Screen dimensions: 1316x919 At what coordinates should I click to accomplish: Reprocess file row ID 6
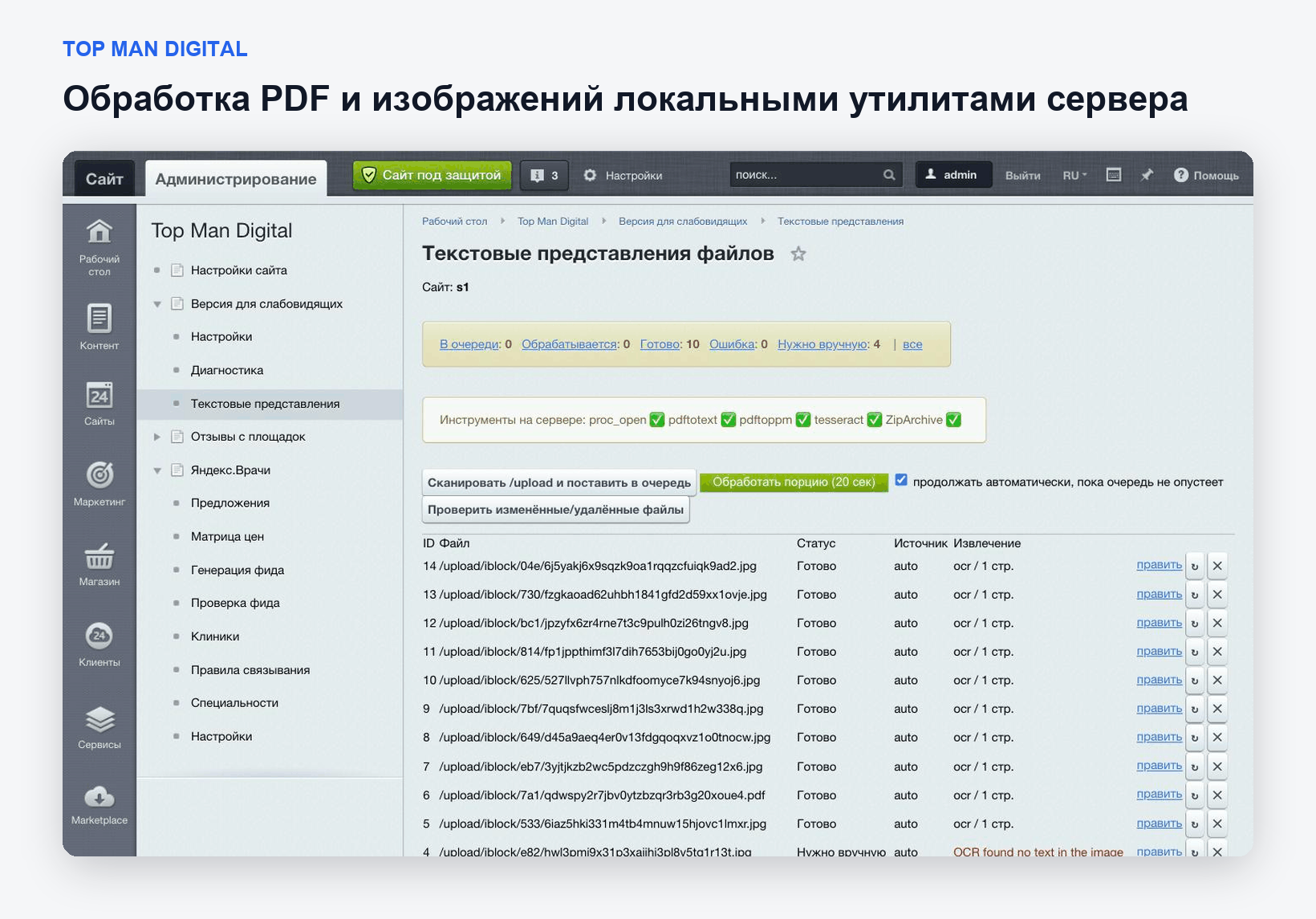tap(1194, 795)
